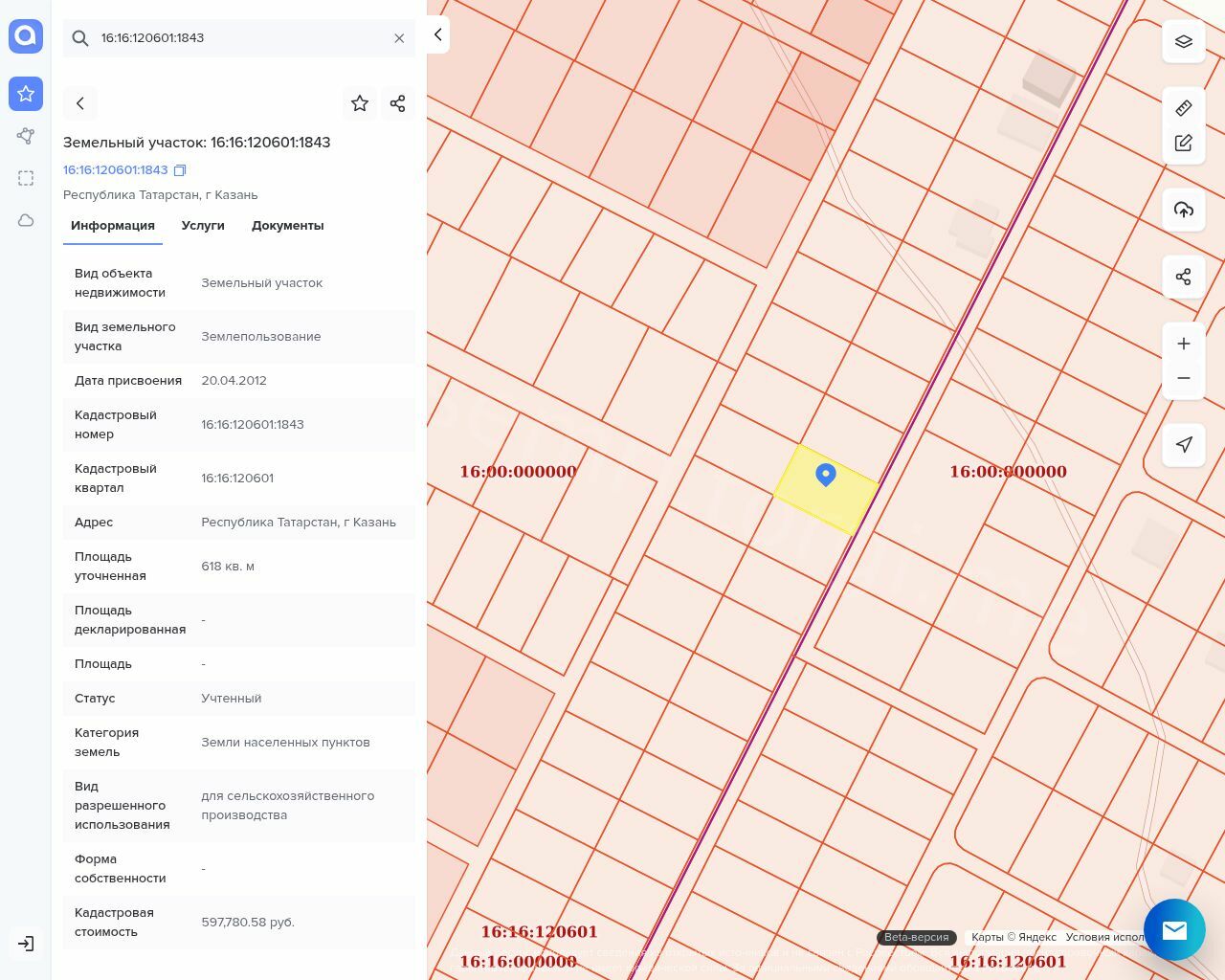The image size is (1225, 980).
Task: Zoom in on the map
Action: point(1184,344)
